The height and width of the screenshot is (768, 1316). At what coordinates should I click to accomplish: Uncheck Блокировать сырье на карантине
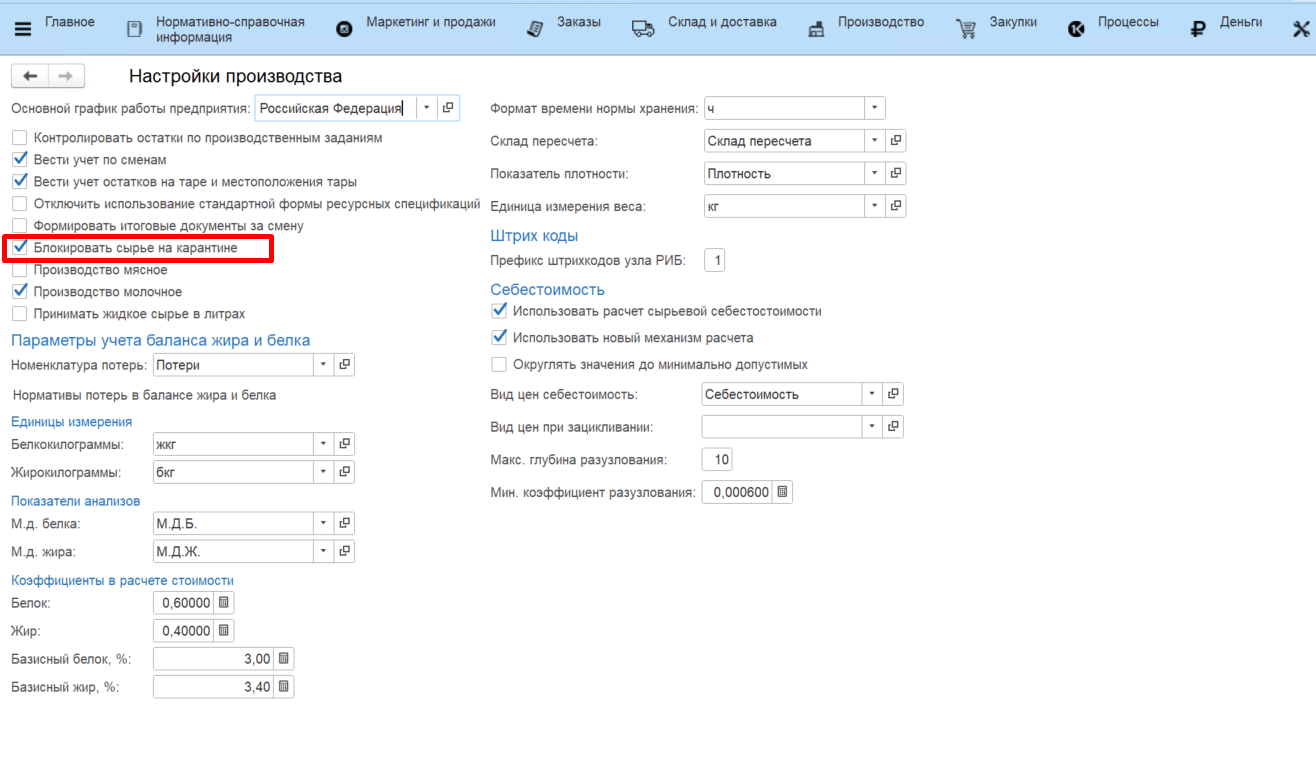tap(19, 248)
